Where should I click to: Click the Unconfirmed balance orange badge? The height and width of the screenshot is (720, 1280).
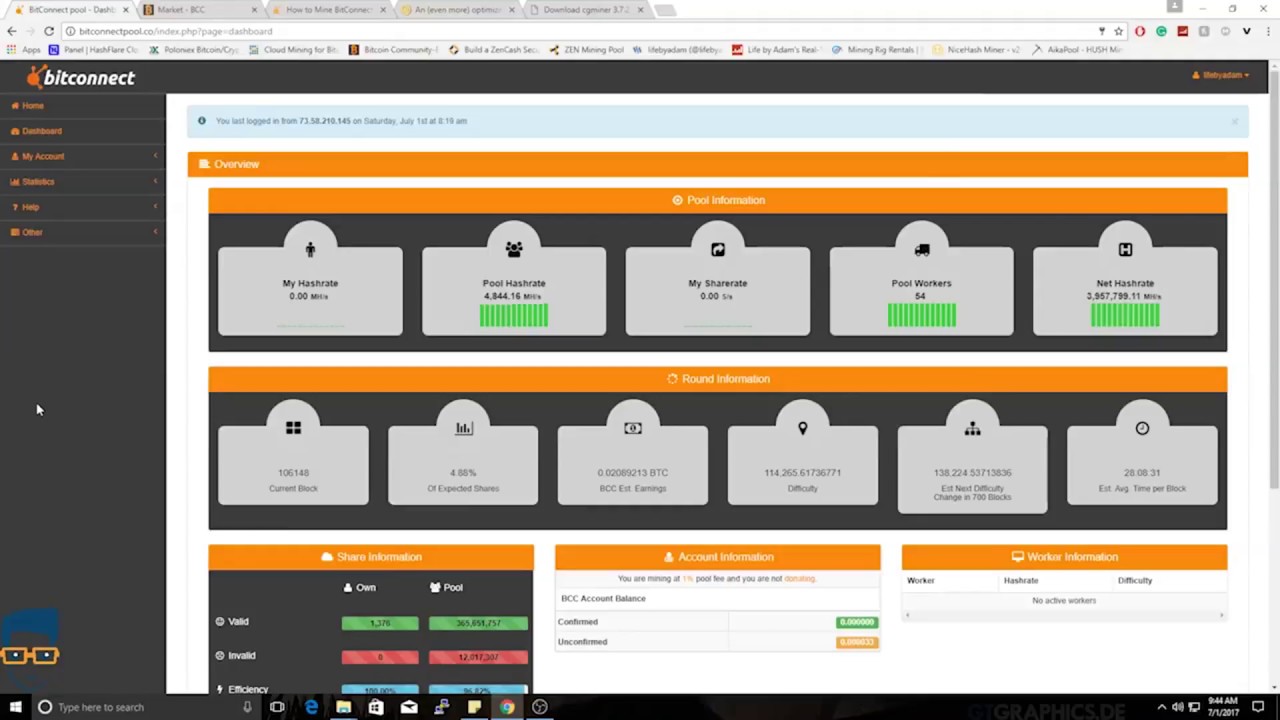(857, 642)
